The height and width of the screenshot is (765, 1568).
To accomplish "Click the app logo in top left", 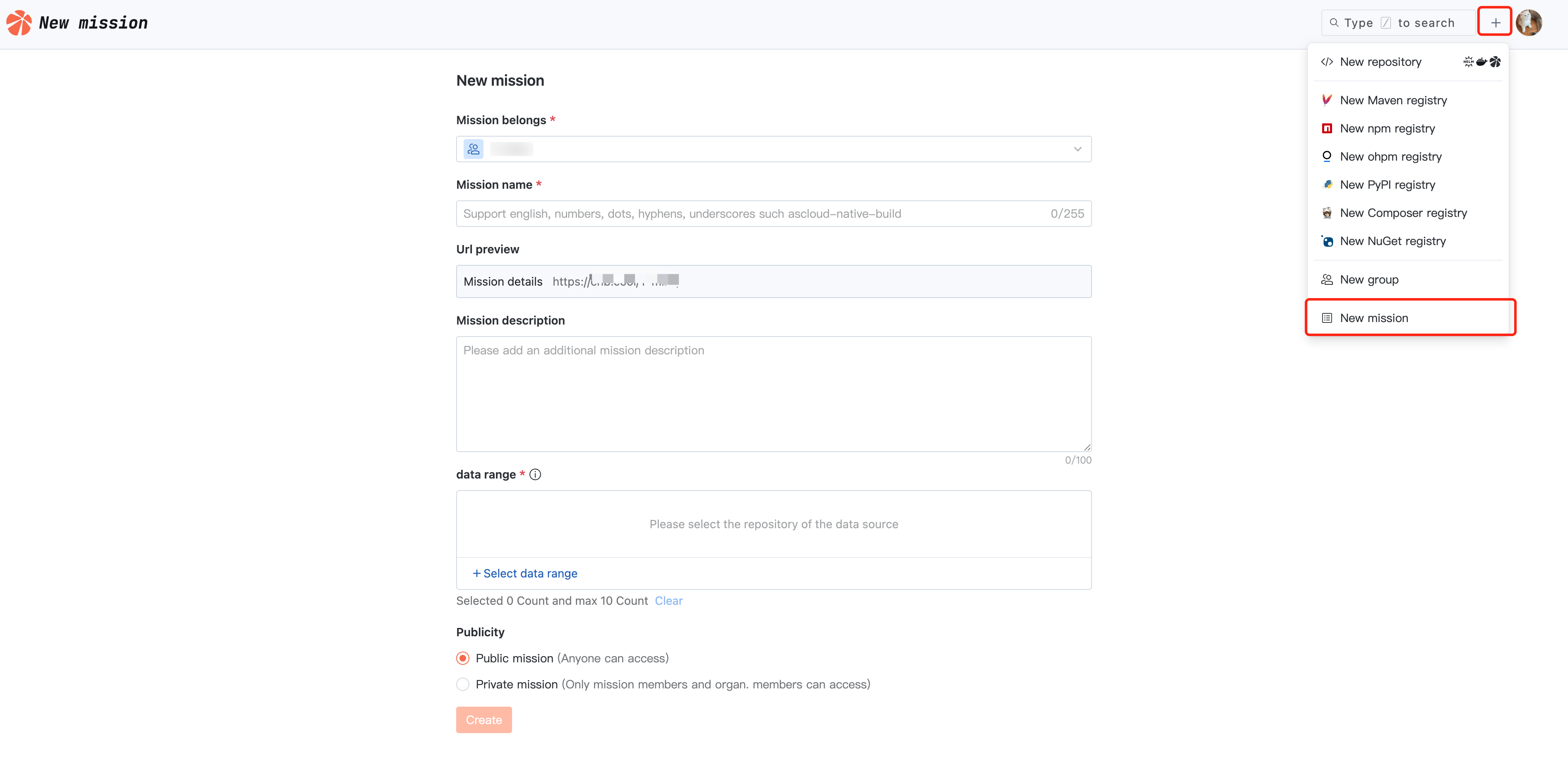I will click(x=18, y=22).
